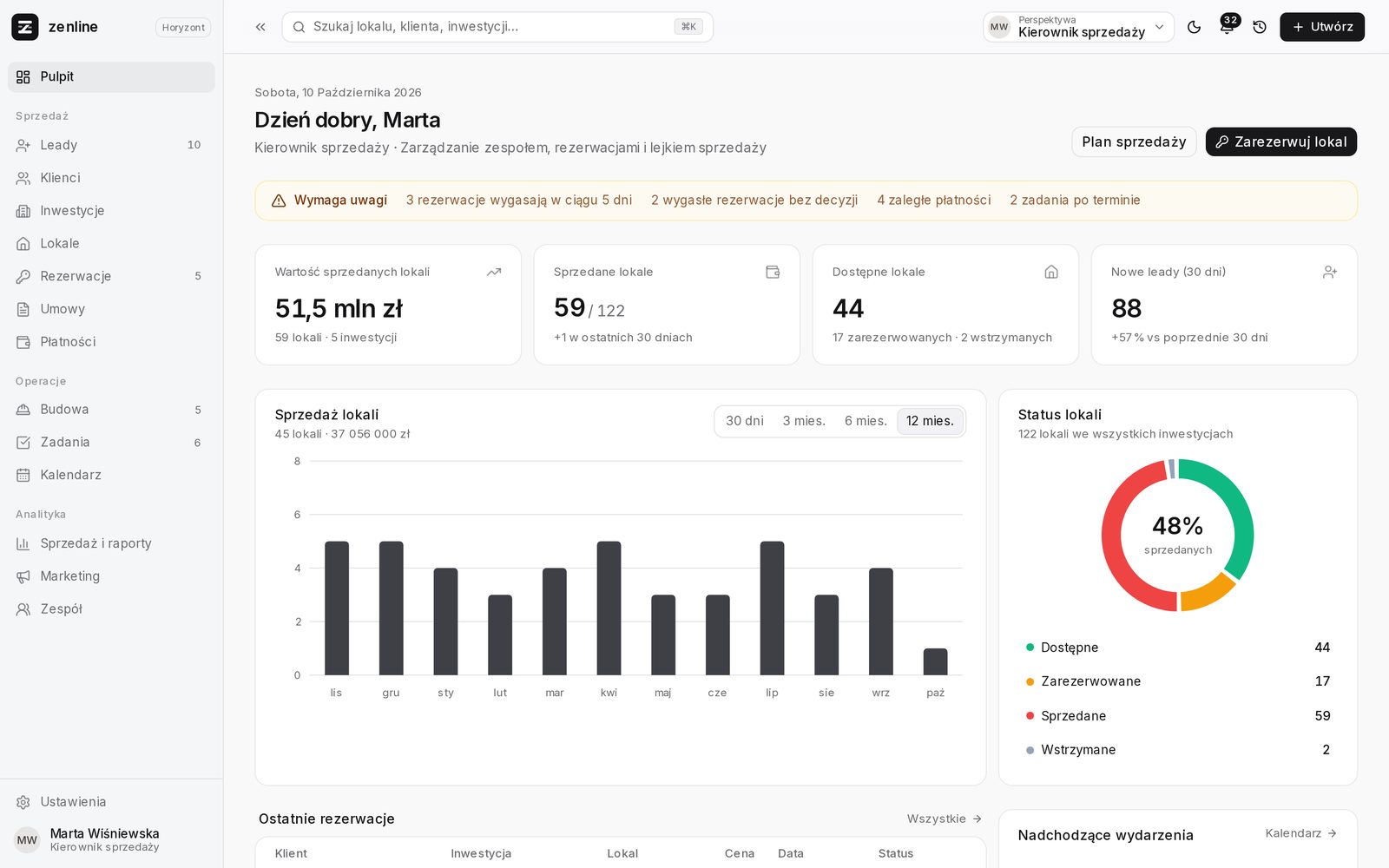Click the kwi bar in sales chart
The image size is (1389, 868).
(609, 608)
